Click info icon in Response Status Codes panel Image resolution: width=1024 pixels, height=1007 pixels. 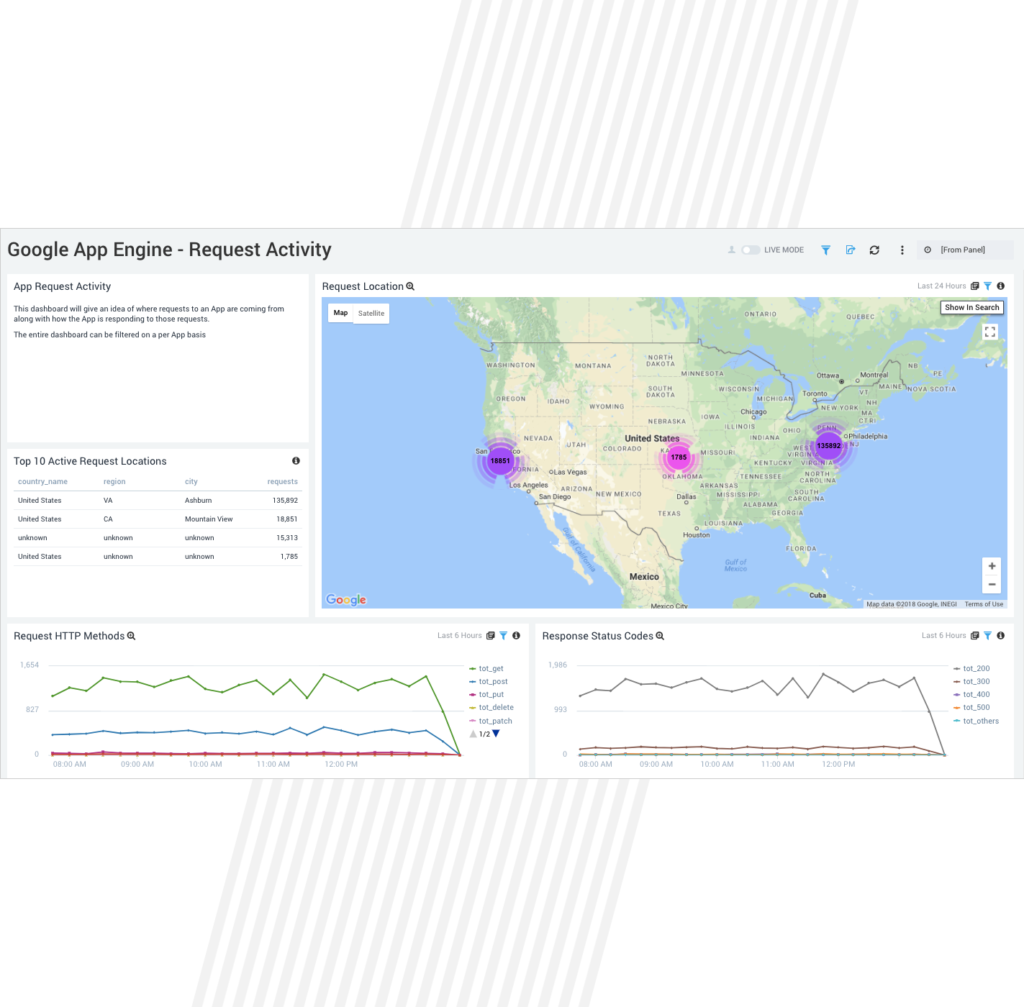[1000, 635]
